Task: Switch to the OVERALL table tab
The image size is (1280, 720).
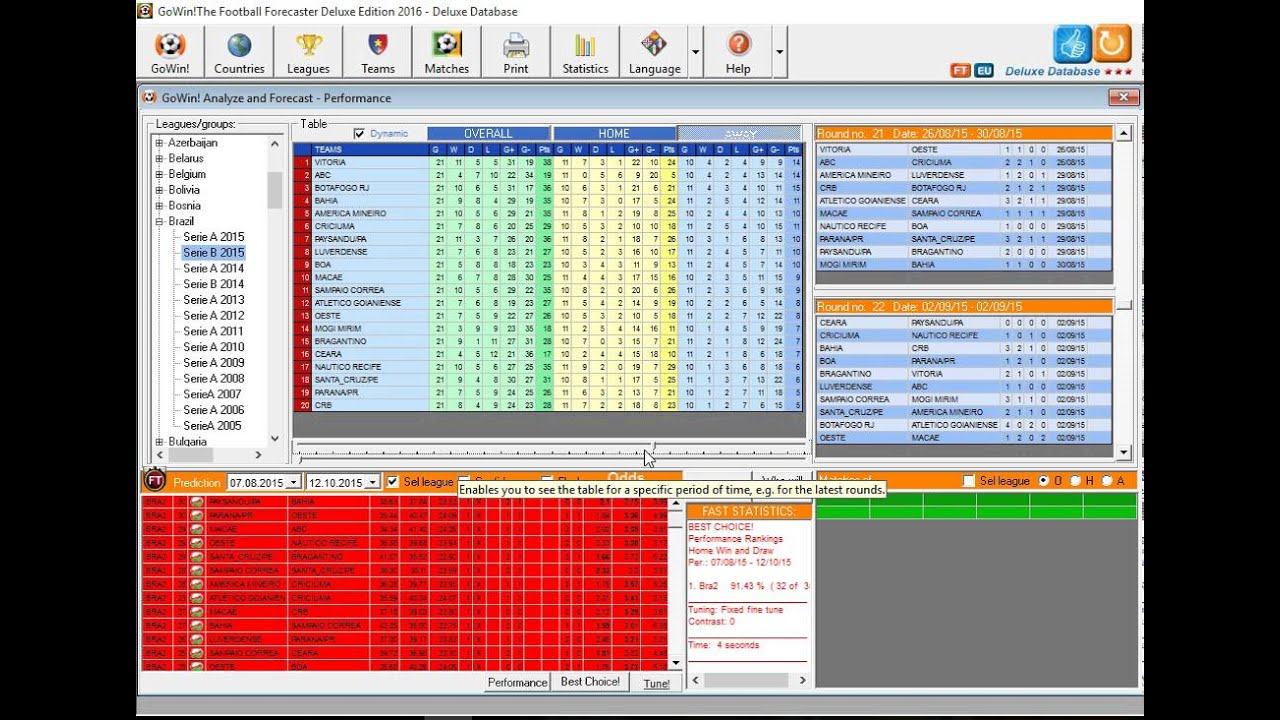Action: point(488,133)
